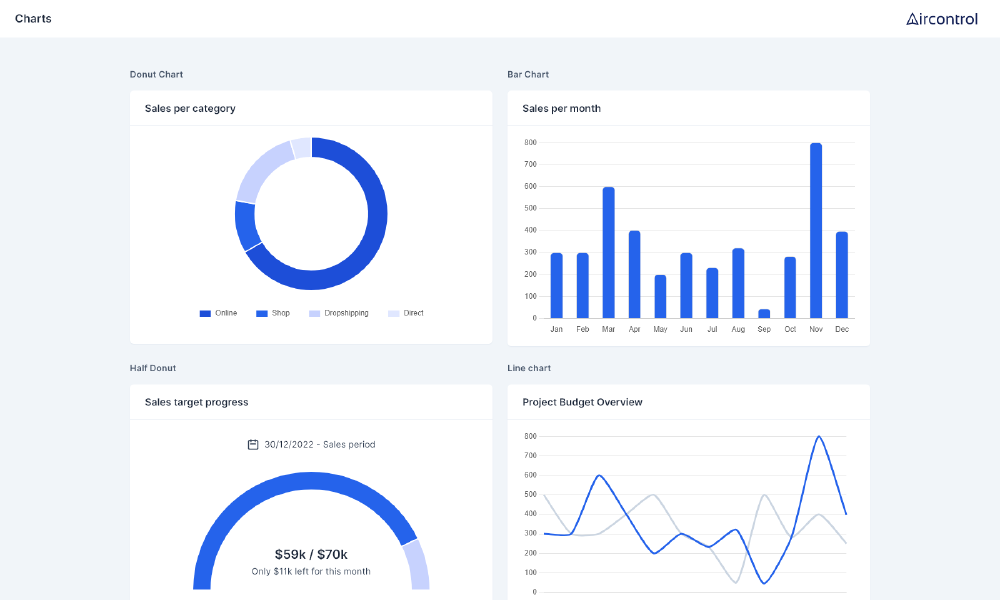Click the Line chart section label
This screenshot has height=600, width=1000.
(529, 368)
